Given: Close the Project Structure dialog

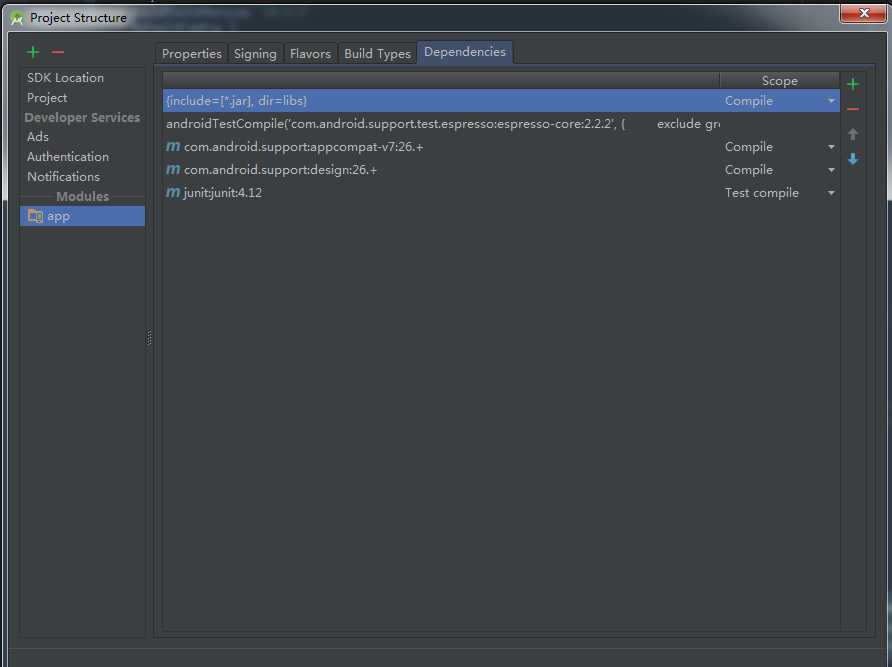Looking at the screenshot, I should pyautogui.click(x=863, y=13).
